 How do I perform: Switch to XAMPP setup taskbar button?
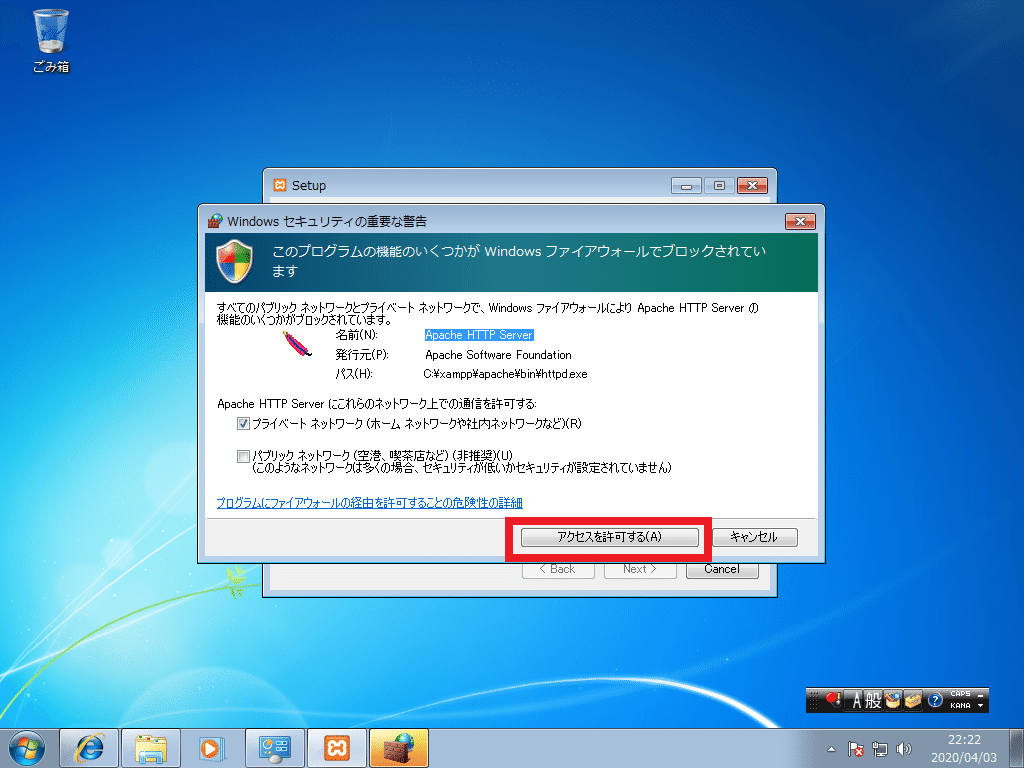click(x=336, y=748)
